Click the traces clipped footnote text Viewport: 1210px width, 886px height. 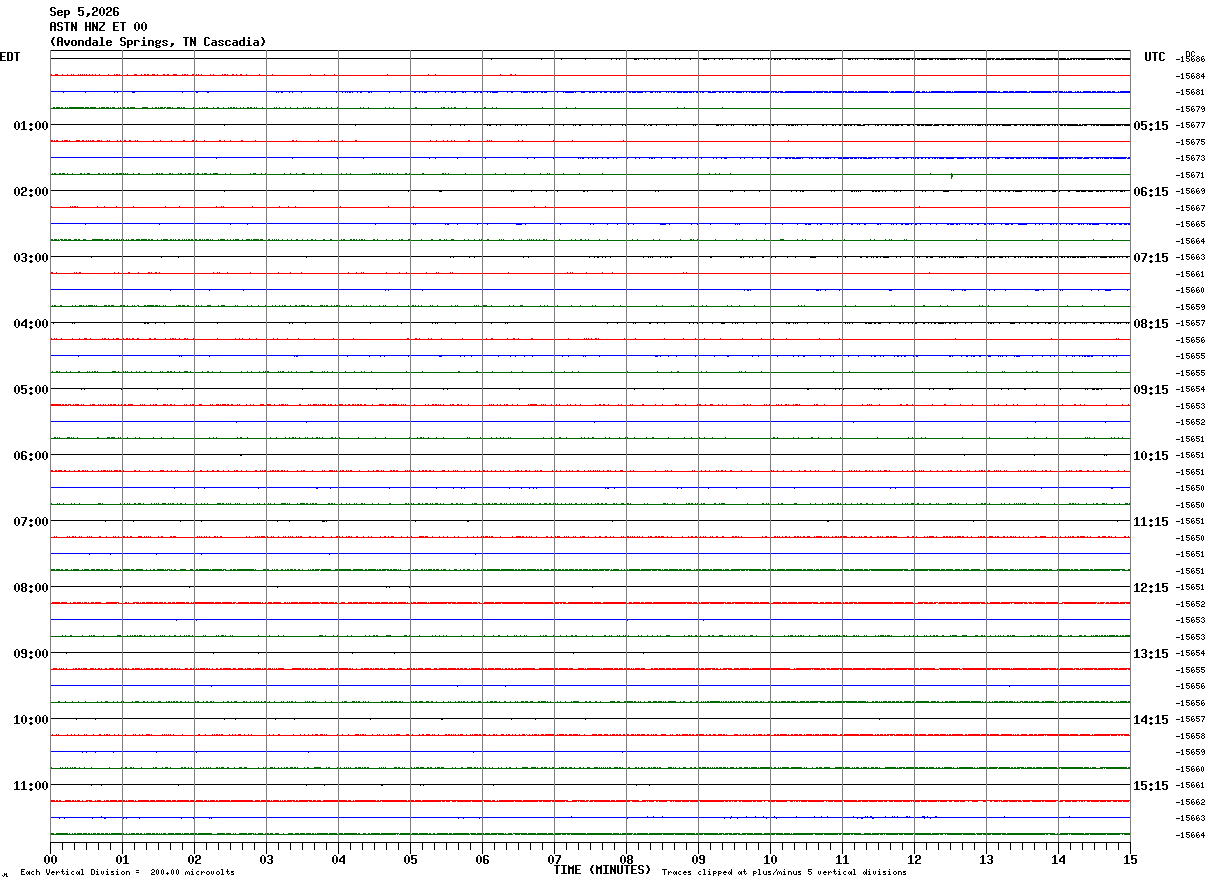pos(784,872)
